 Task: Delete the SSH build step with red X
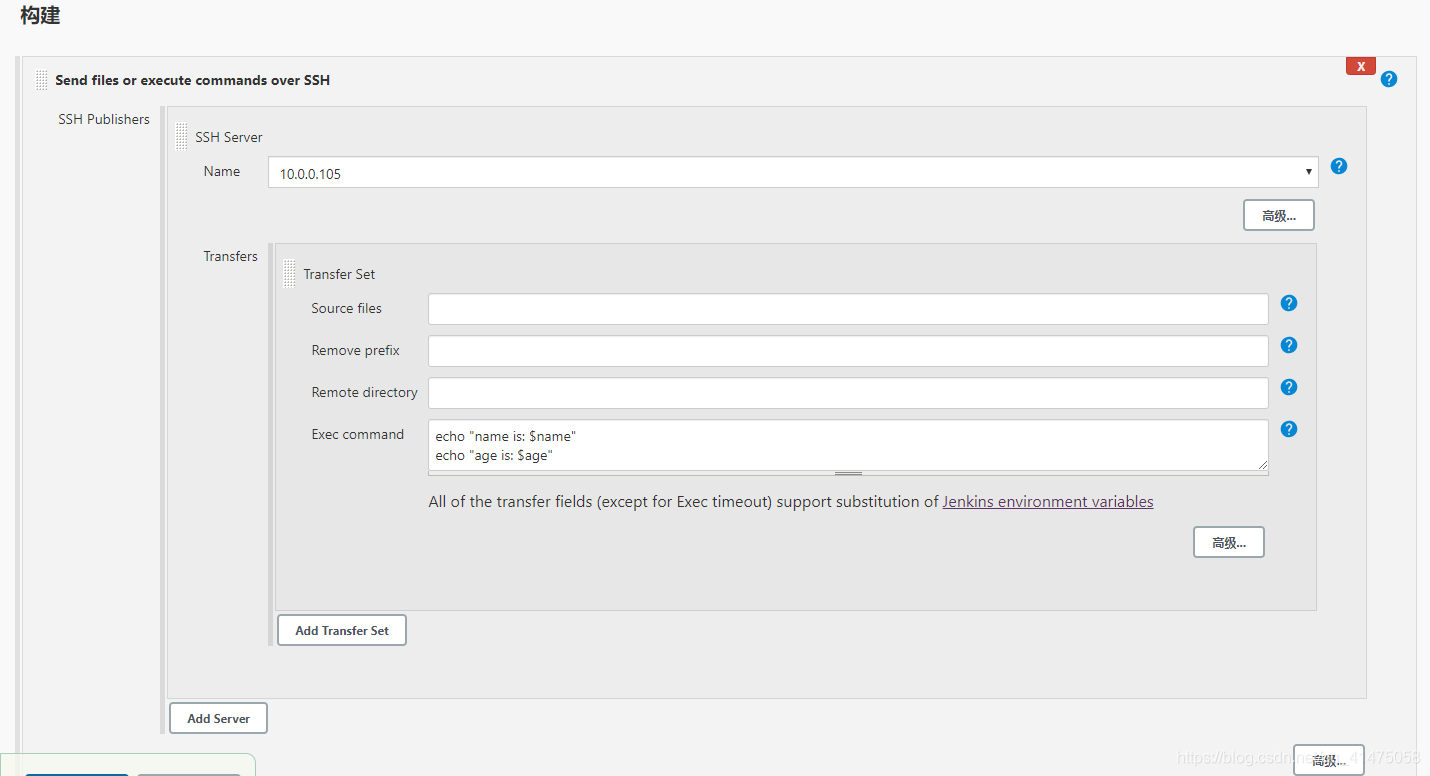click(1360, 66)
